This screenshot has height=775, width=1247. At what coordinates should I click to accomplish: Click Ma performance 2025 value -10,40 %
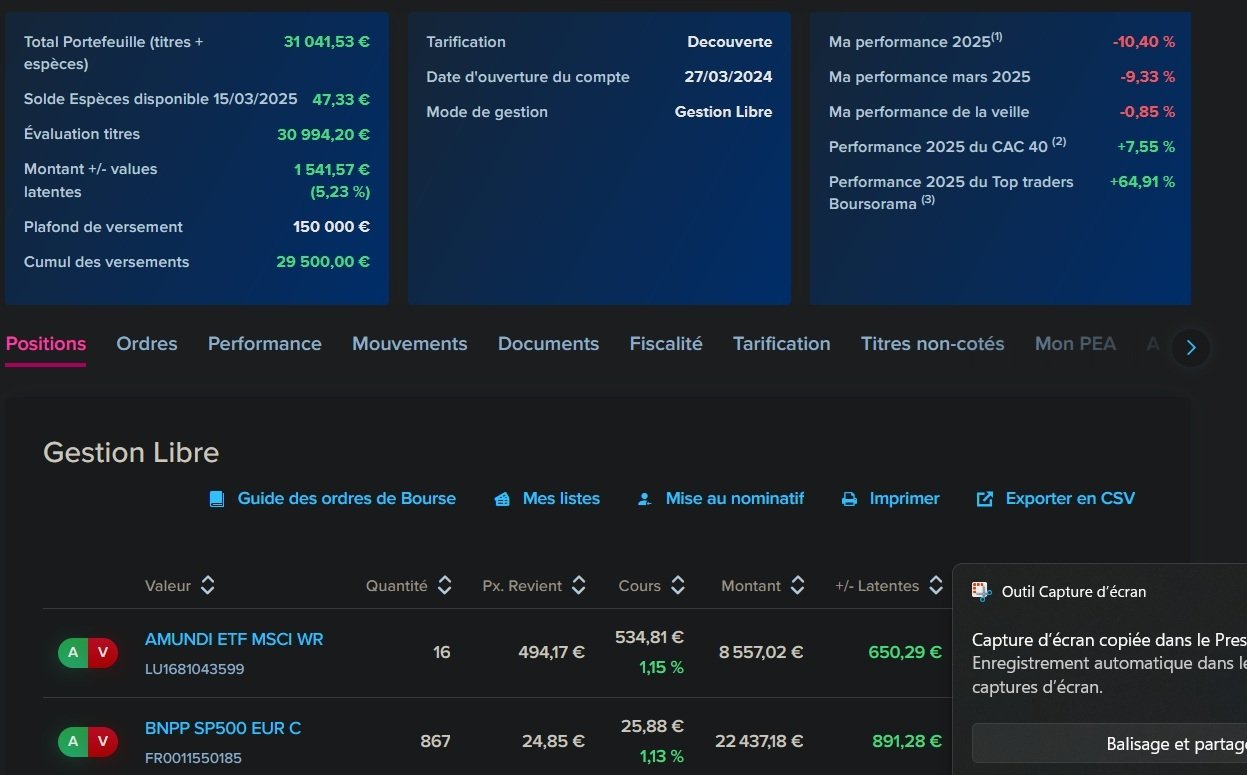(1144, 42)
